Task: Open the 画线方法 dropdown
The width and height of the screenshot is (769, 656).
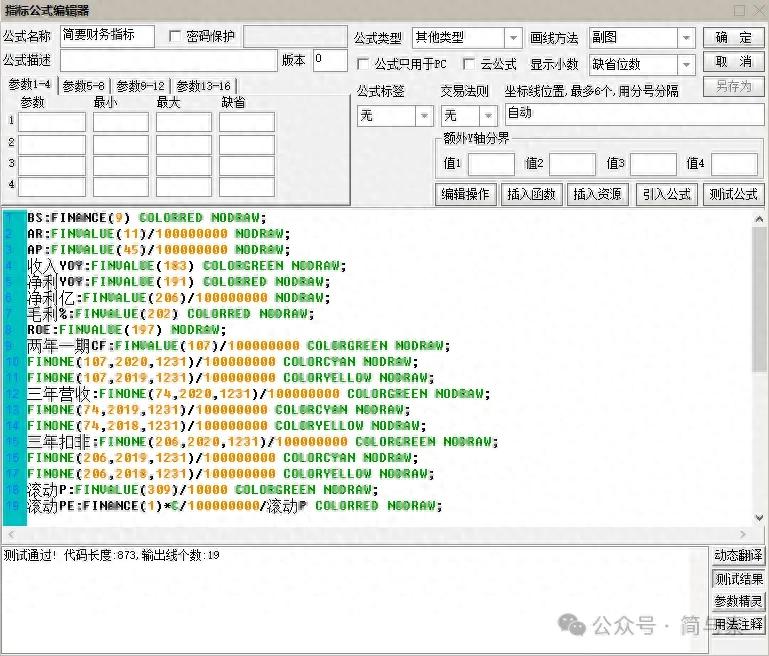Action: click(686, 38)
